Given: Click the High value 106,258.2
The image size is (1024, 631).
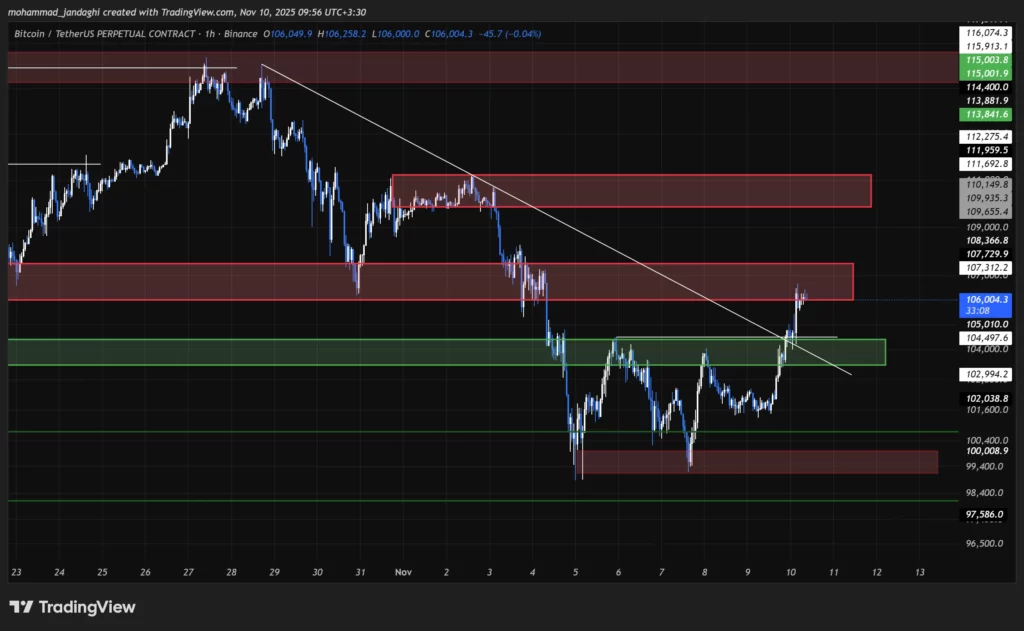Looking at the screenshot, I should click(348, 33).
